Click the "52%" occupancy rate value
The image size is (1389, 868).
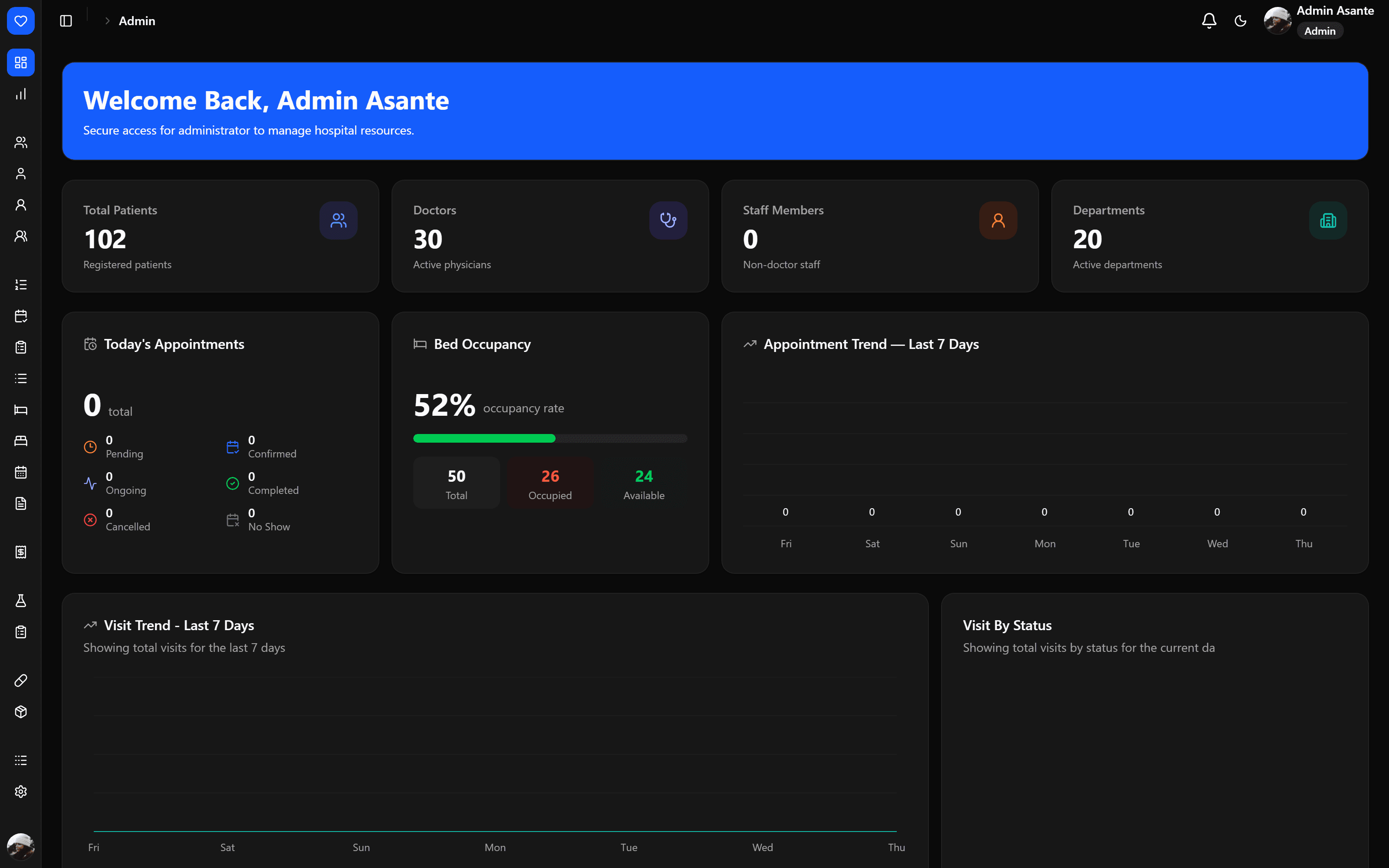(x=444, y=405)
